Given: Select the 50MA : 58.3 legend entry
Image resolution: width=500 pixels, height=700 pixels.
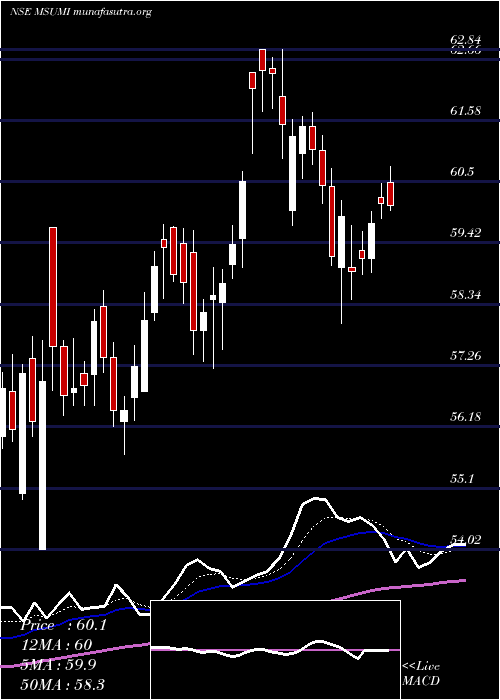Looking at the screenshot, I should tap(62, 684).
